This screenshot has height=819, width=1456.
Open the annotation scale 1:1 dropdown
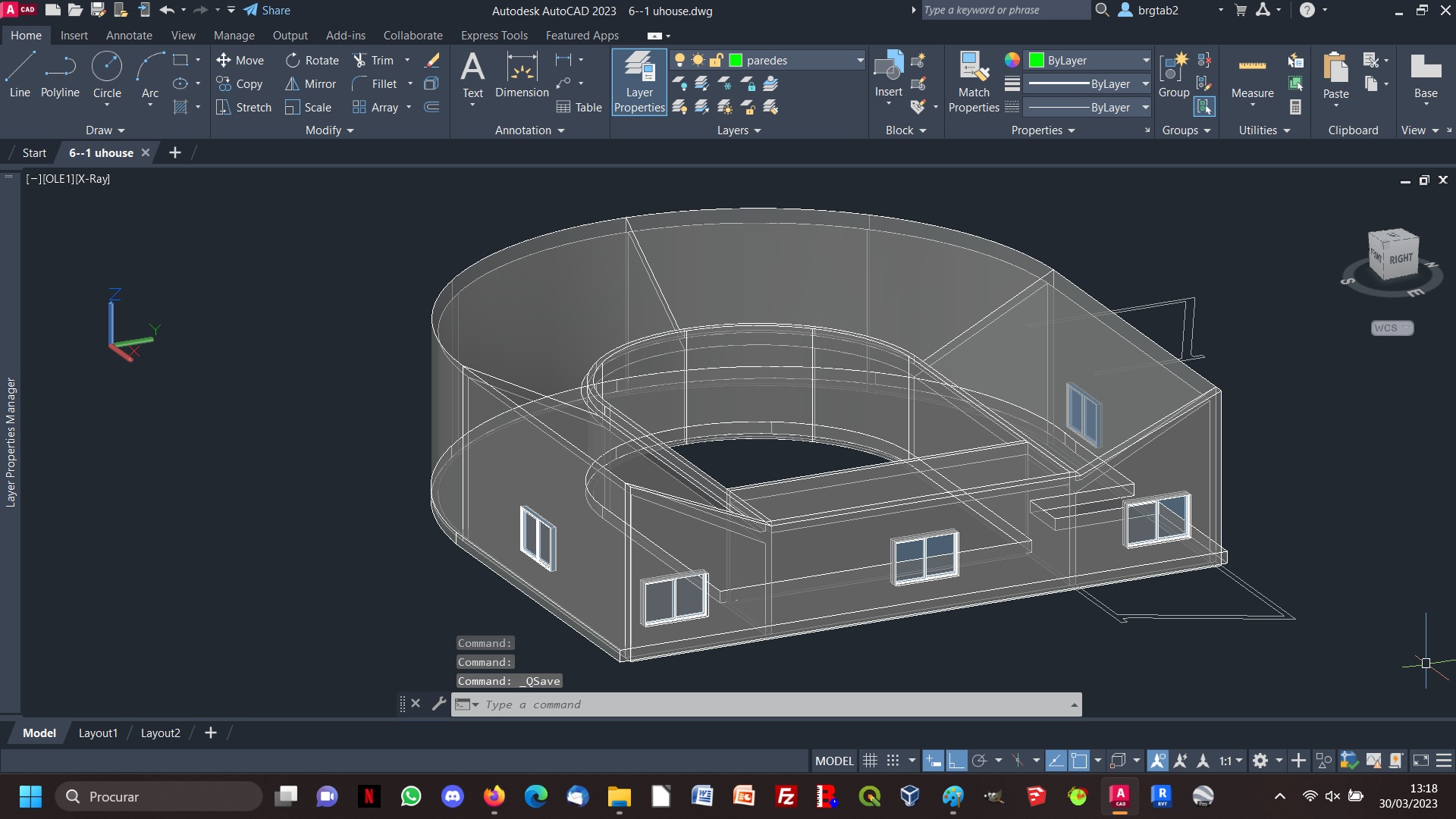(1231, 761)
